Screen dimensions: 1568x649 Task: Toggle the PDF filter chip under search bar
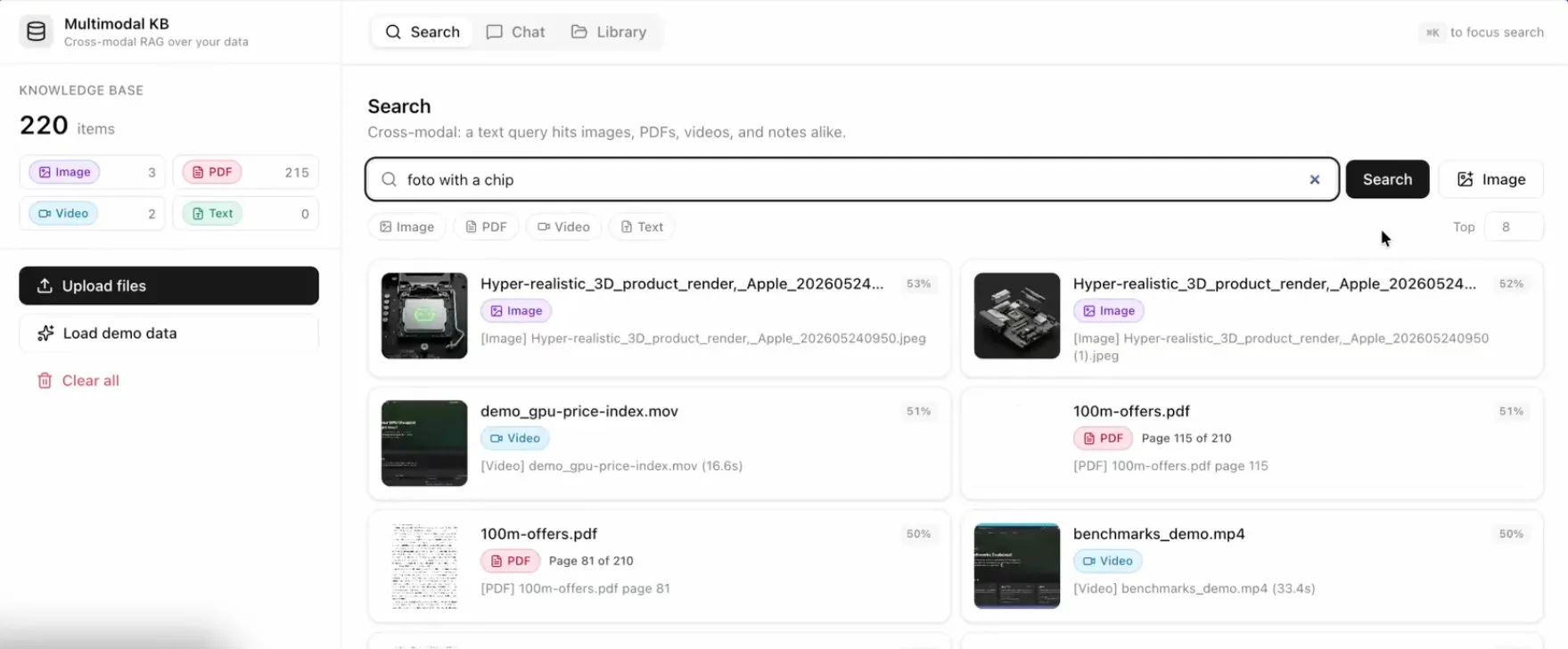(x=486, y=226)
